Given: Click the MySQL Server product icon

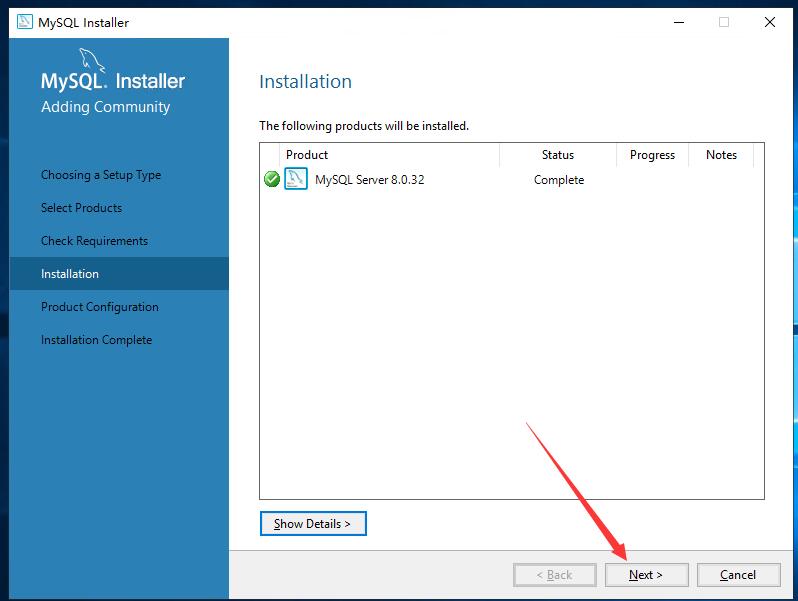Looking at the screenshot, I should (x=296, y=179).
